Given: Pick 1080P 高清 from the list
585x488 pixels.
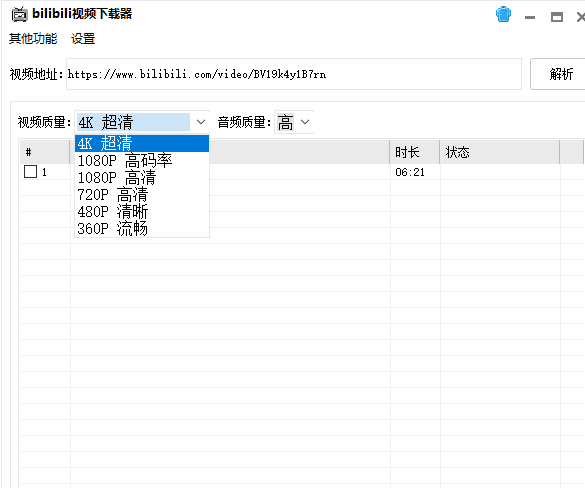Looking at the screenshot, I should click(x=142, y=178).
